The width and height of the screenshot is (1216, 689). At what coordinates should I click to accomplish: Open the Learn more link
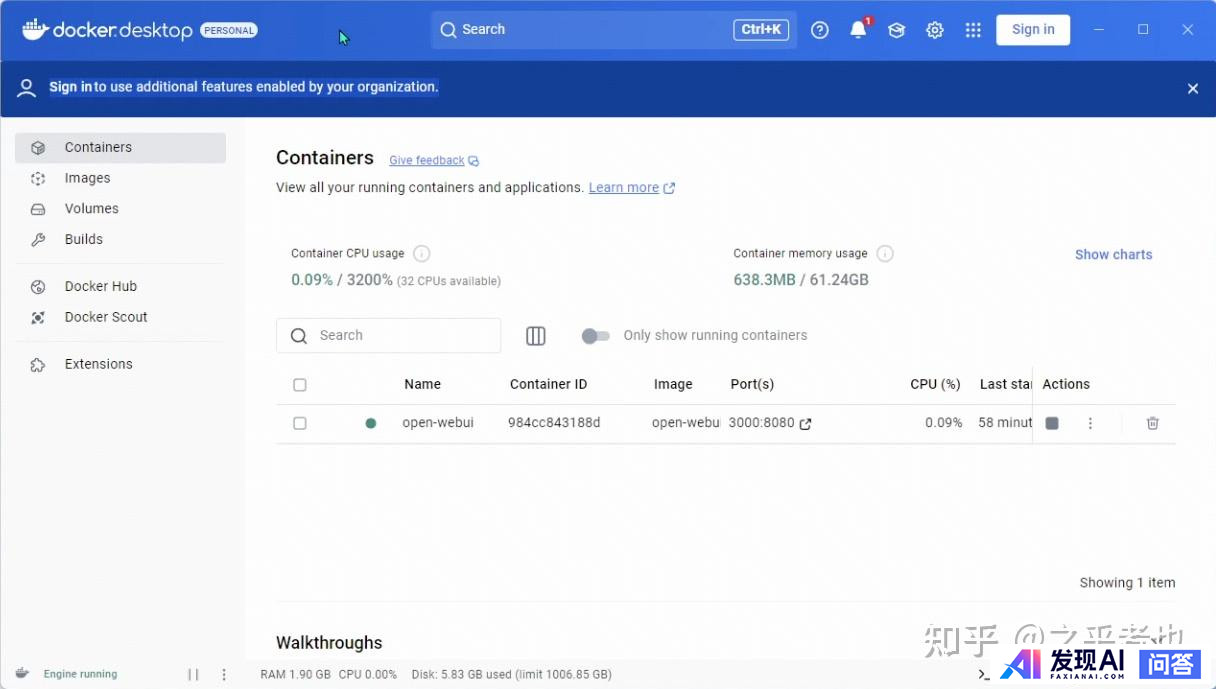624,188
